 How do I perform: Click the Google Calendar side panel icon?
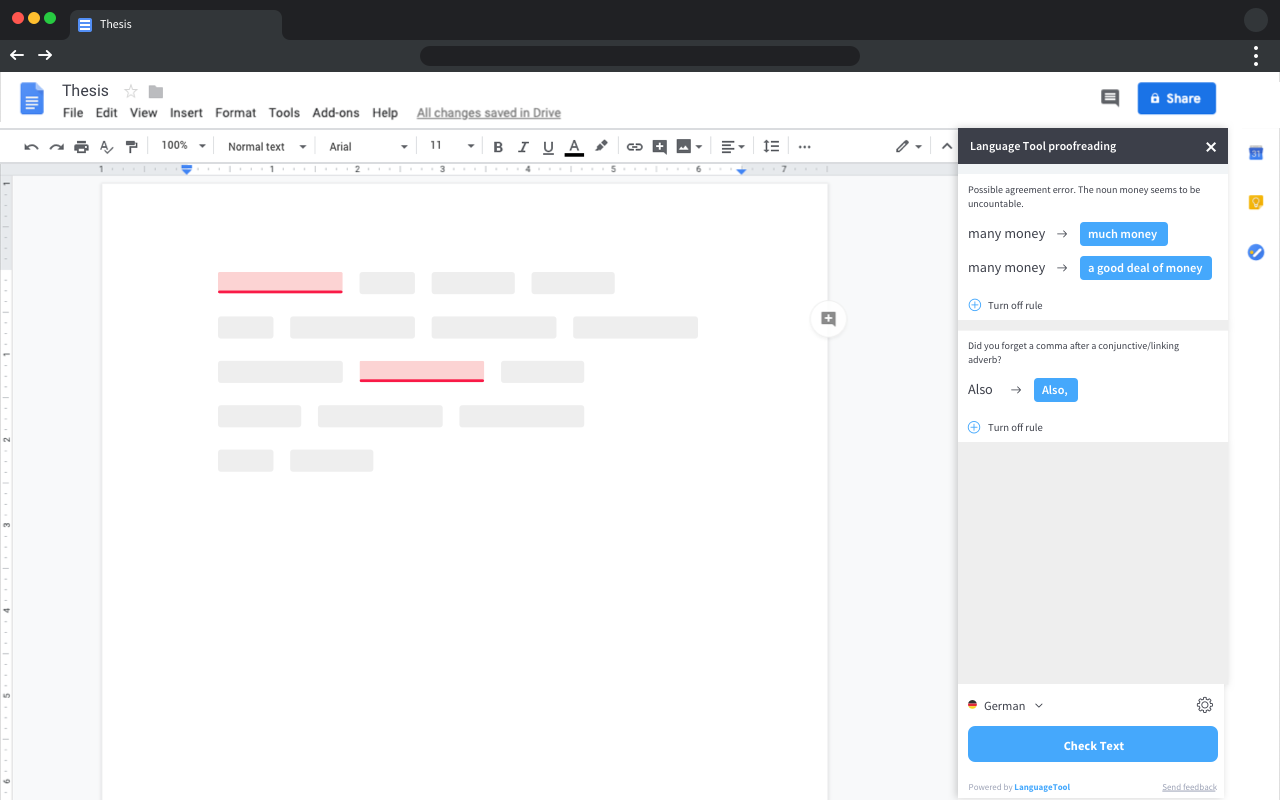(x=1256, y=153)
